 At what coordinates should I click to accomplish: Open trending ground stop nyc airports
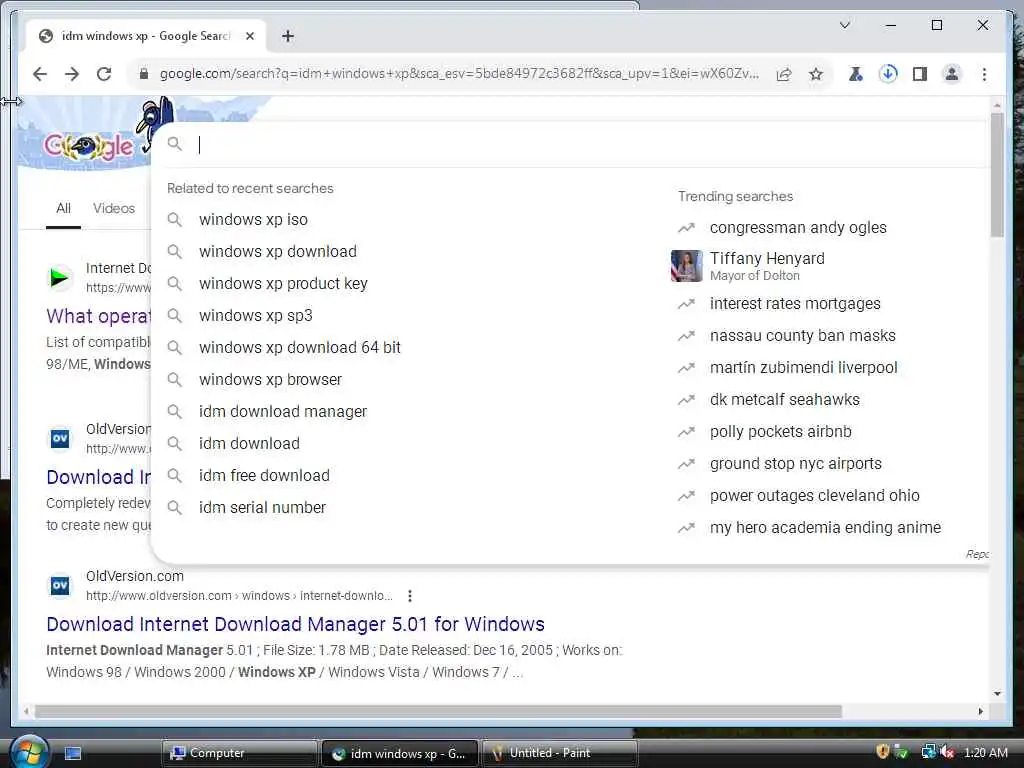point(795,464)
